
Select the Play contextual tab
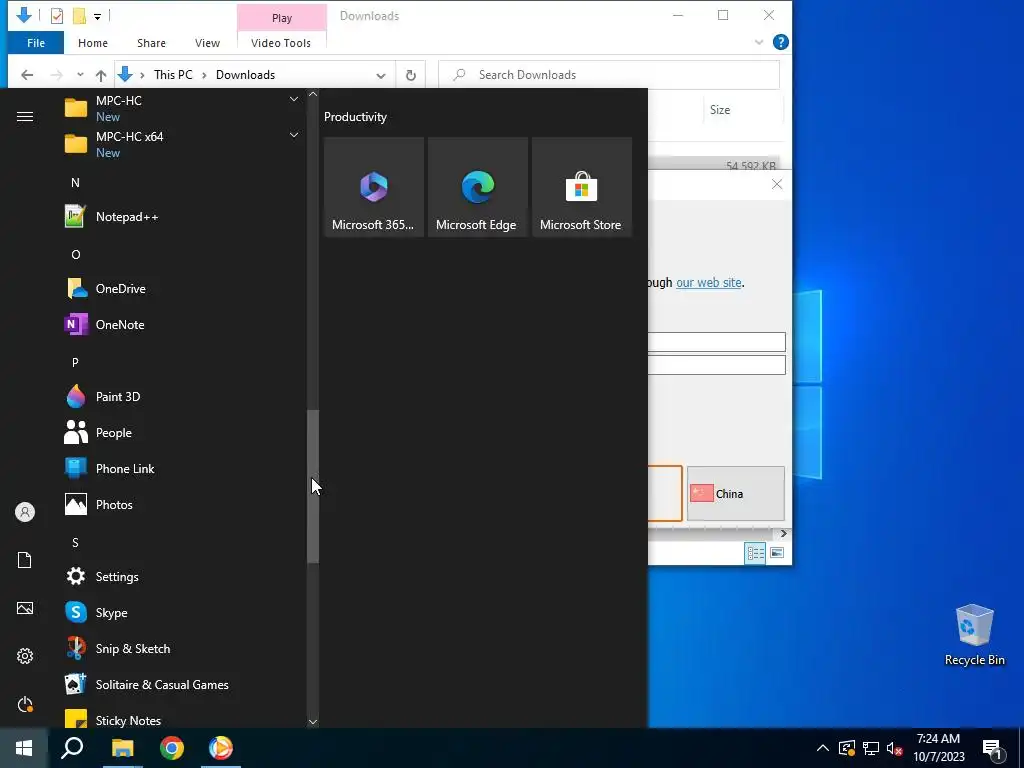click(281, 18)
